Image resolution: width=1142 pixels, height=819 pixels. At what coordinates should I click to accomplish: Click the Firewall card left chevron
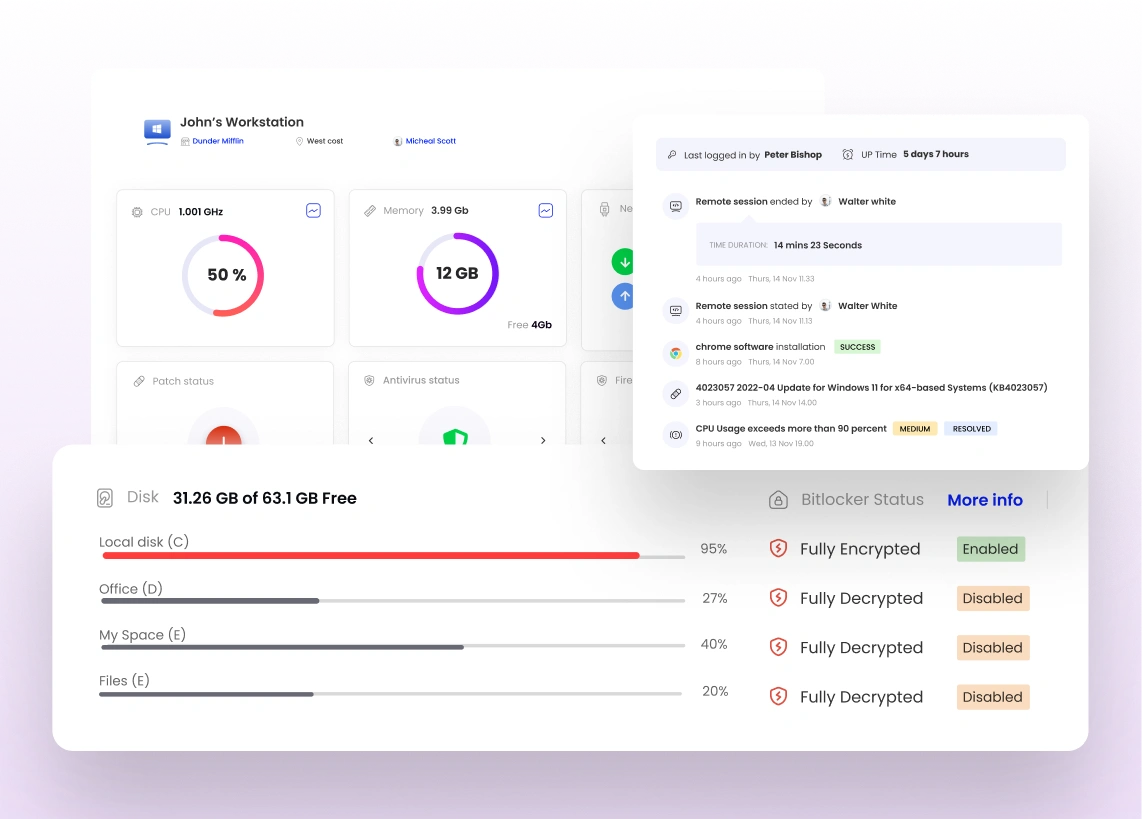coord(603,440)
